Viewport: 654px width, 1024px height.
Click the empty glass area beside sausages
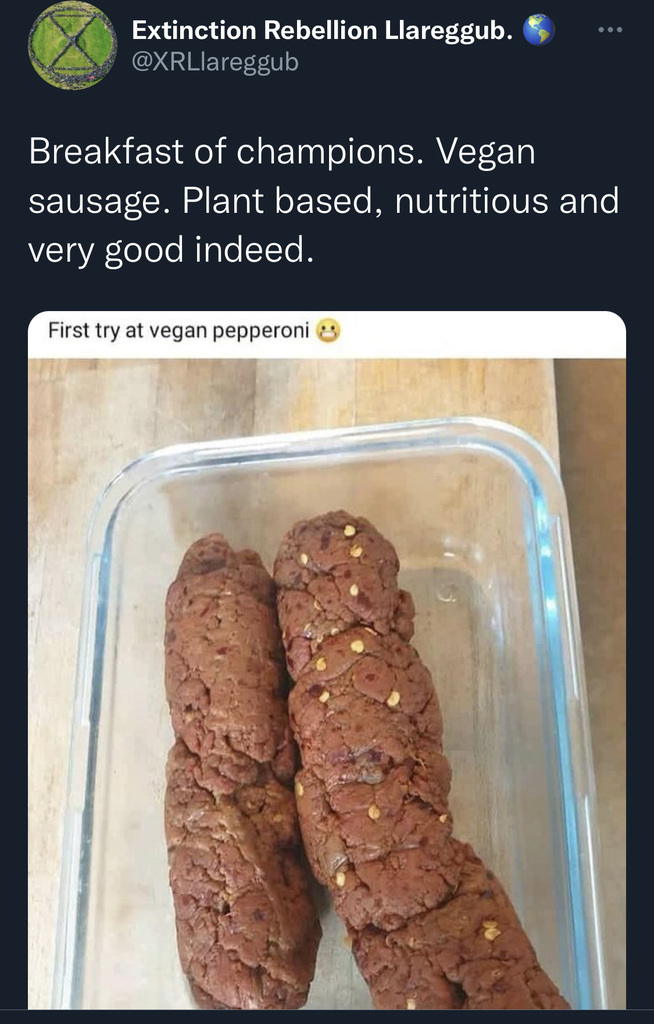[477, 686]
